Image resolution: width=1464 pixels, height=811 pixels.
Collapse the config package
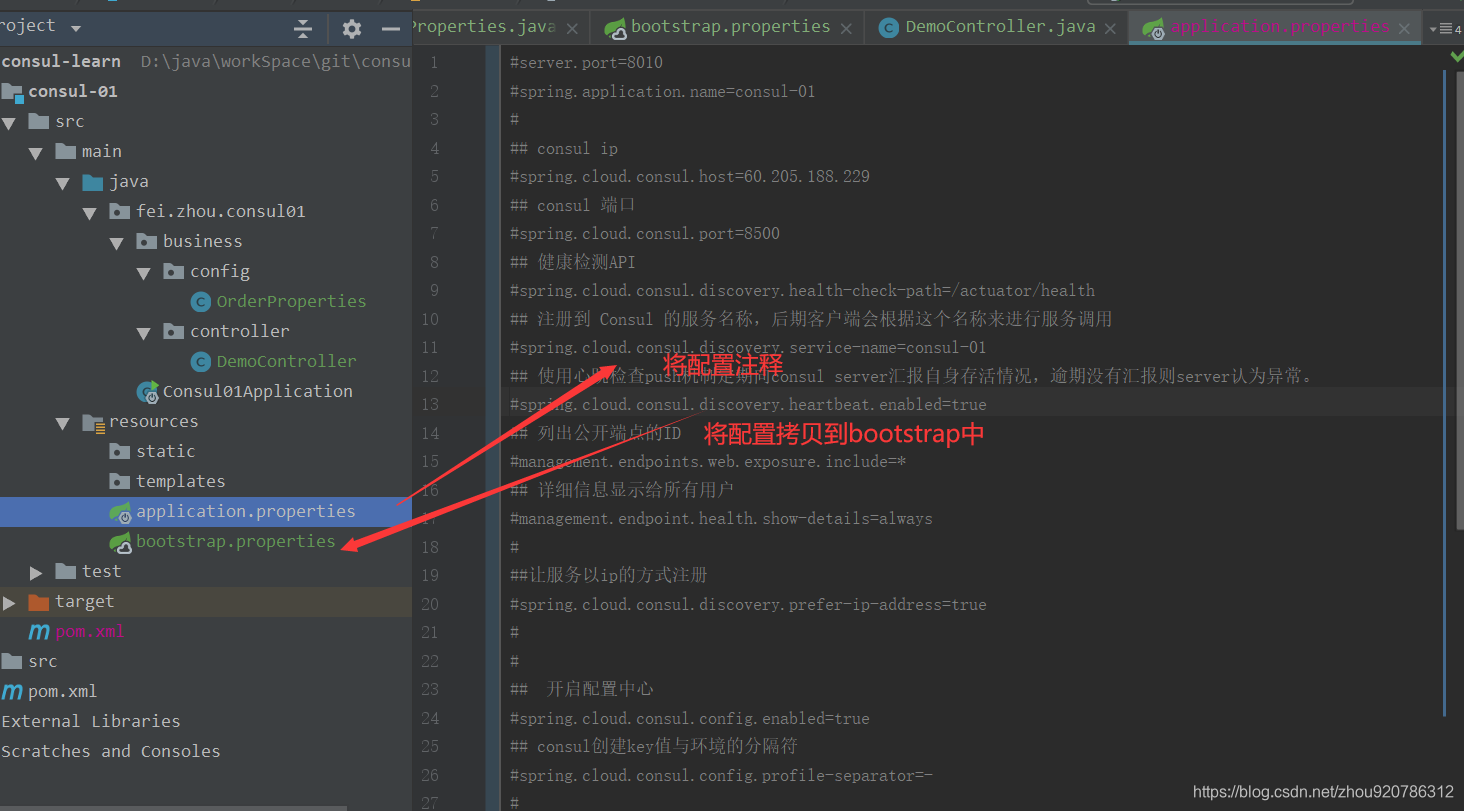pyautogui.click(x=144, y=273)
